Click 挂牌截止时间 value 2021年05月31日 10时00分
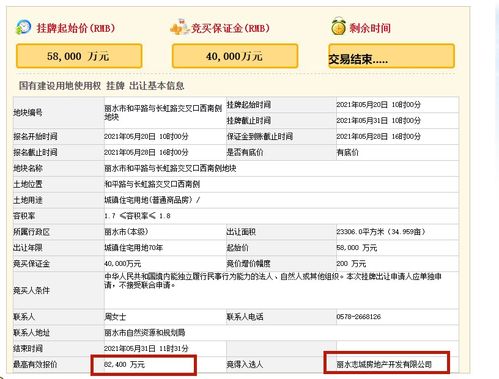Viewport: 499px width, 379px height. (x=378, y=120)
